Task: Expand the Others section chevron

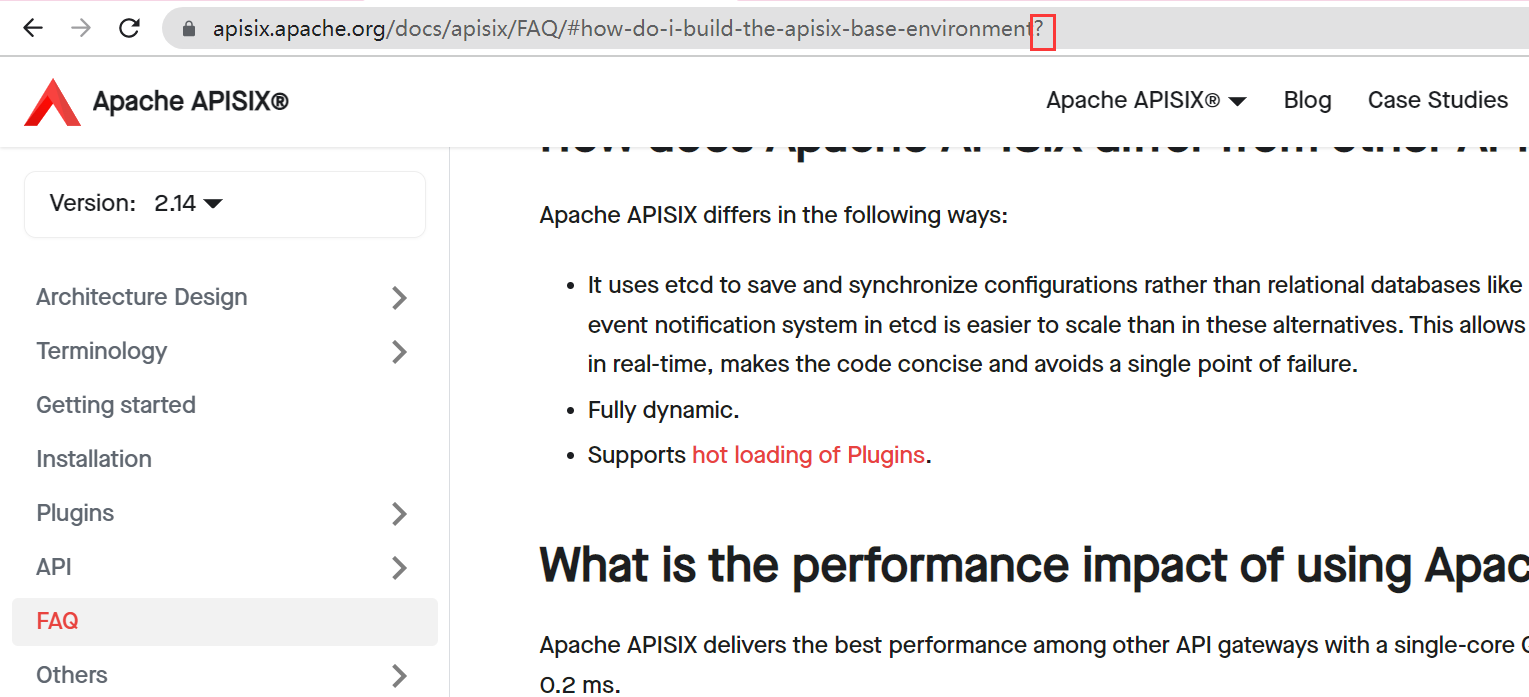Action: click(400, 675)
